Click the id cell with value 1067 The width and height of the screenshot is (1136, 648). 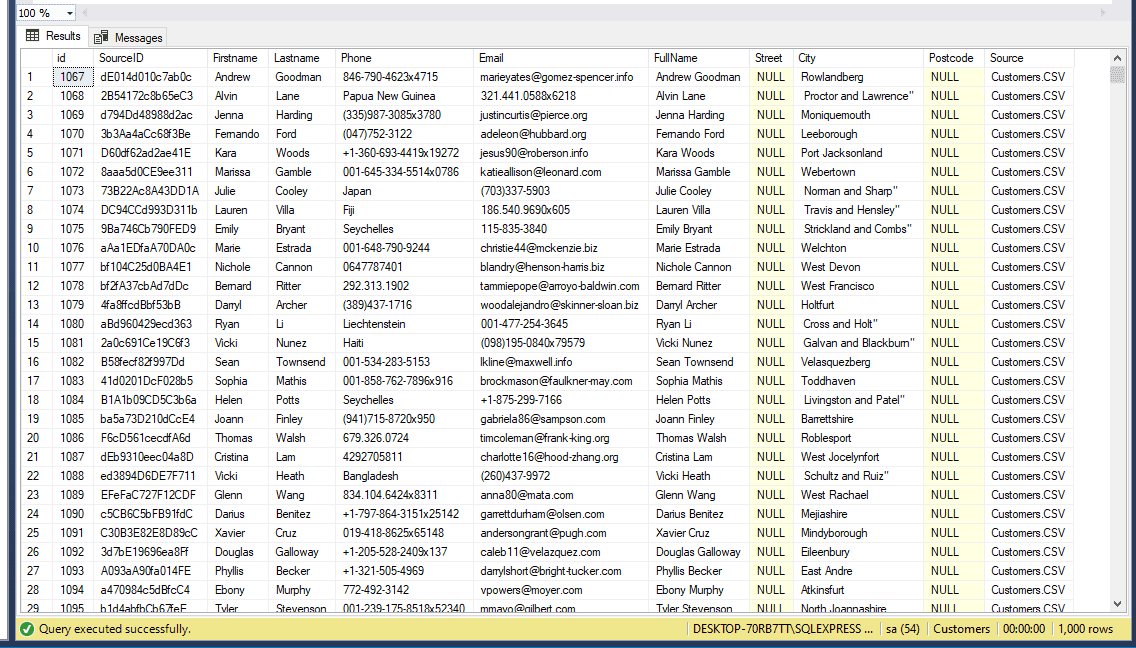(x=72, y=77)
